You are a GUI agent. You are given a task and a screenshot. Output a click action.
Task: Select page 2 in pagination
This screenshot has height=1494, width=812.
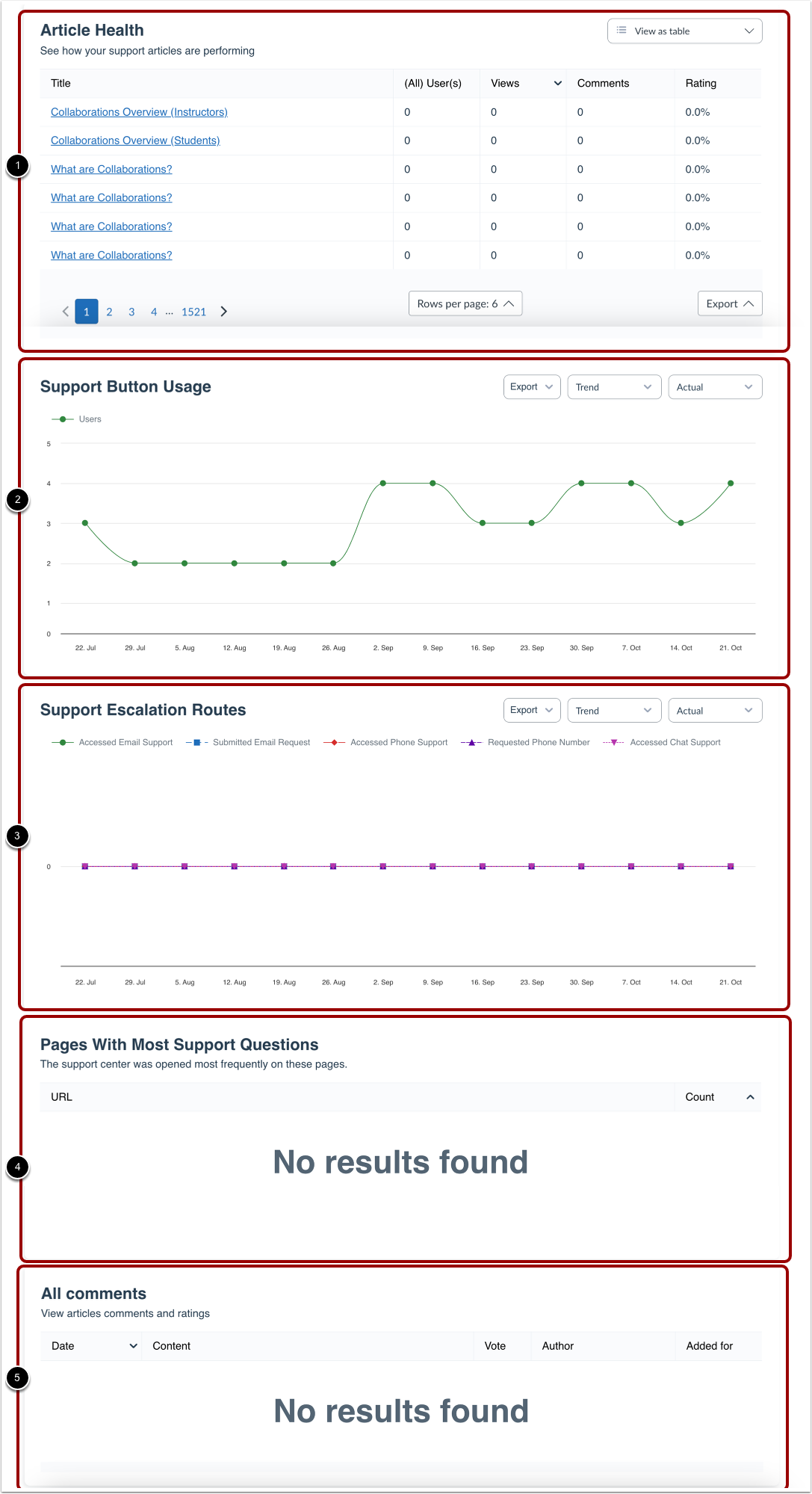[109, 312]
